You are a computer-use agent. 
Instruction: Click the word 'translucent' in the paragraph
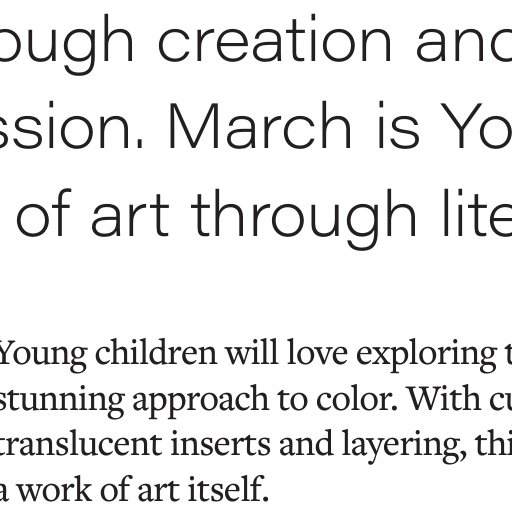pos(81,444)
